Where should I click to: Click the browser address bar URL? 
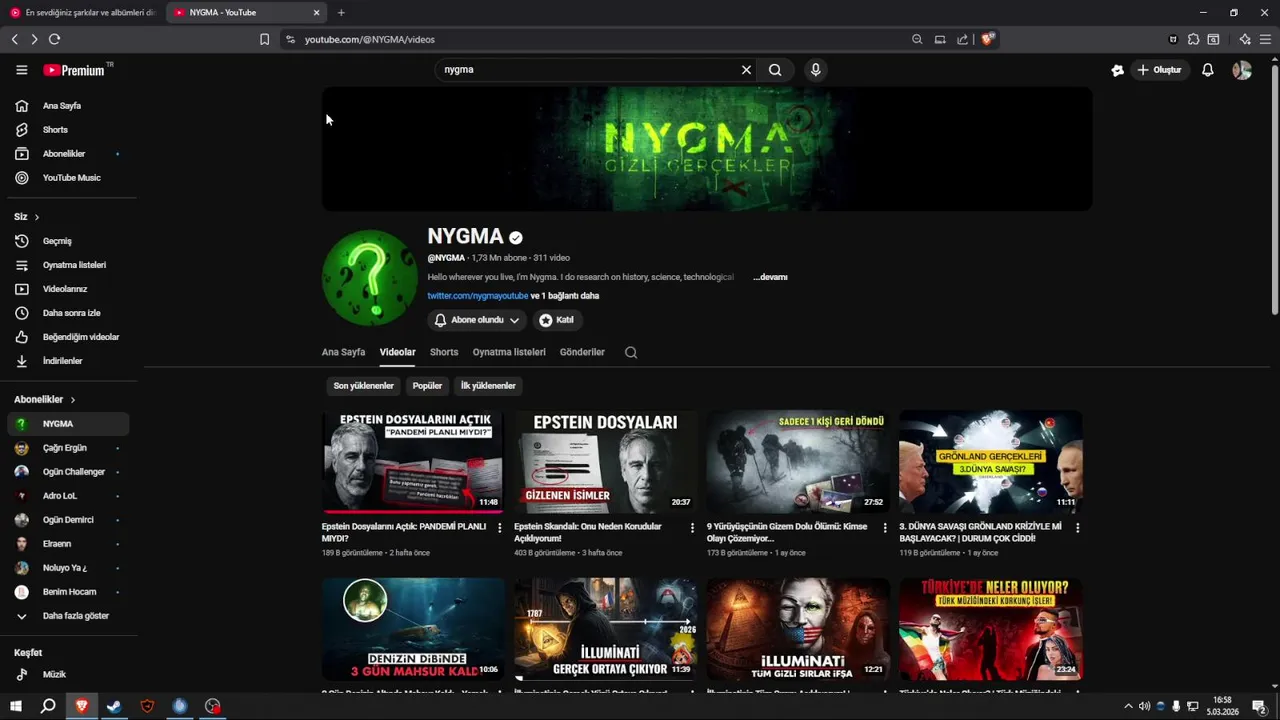pyautogui.click(x=370, y=40)
